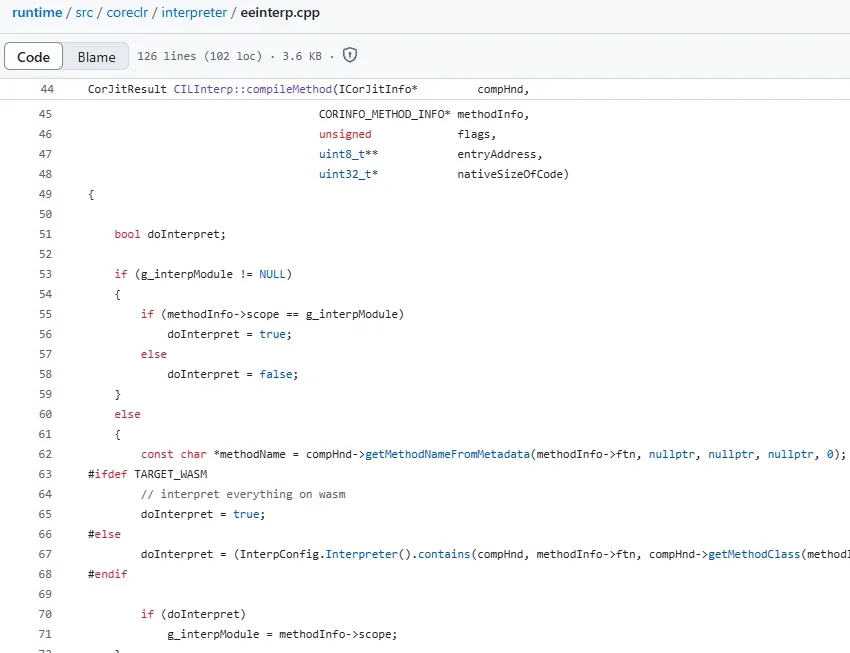
Task: Select line number 44 in sticky header
Action: coord(47,89)
